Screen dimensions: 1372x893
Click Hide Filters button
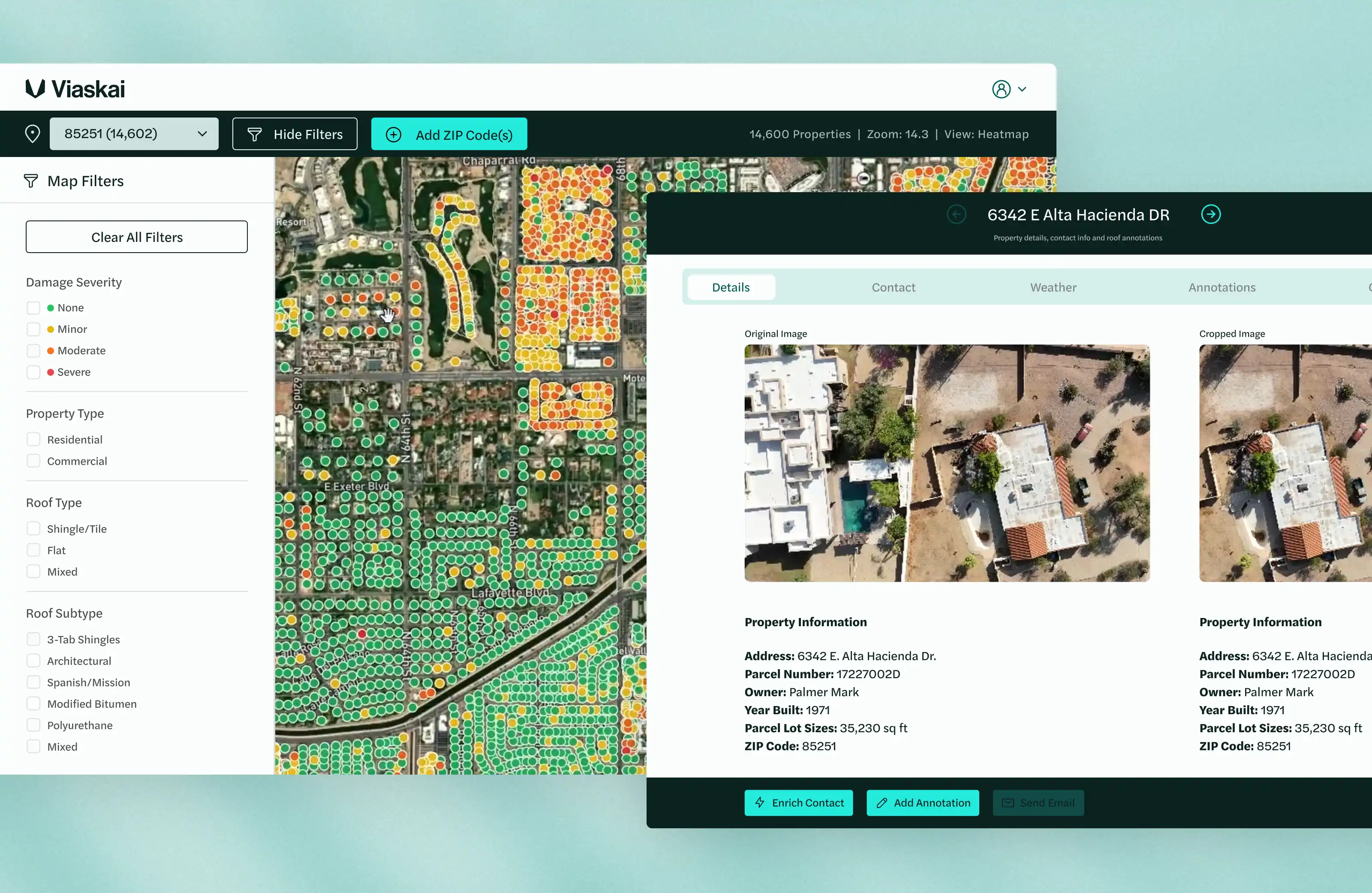(x=295, y=134)
